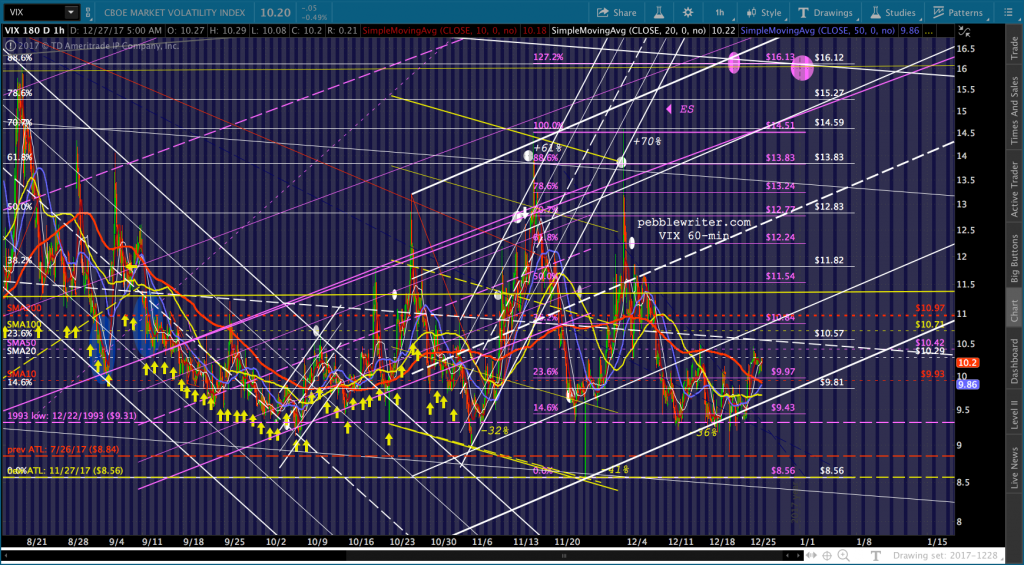Click the 127.2% fib label
Image resolution: width=1024 pixels, height=565 pixels.
(548, 57)
